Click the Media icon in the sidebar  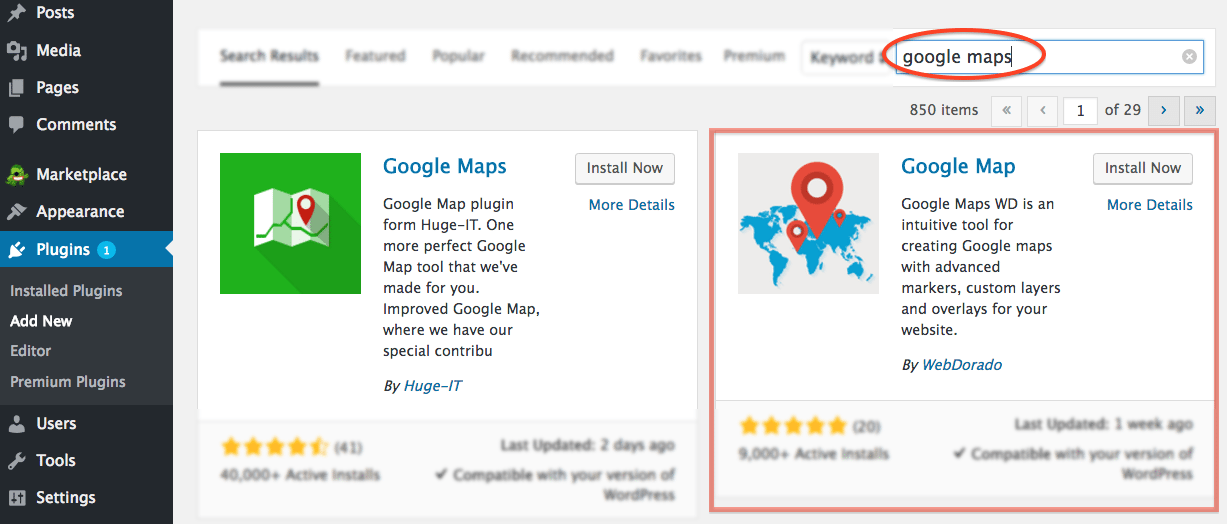[x=16, y=50]
